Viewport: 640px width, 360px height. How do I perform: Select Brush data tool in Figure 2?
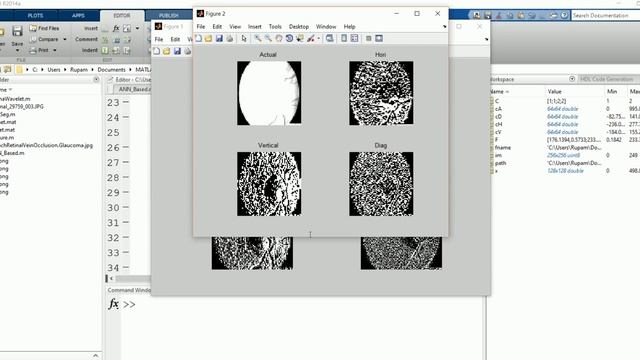pos(311,38)
